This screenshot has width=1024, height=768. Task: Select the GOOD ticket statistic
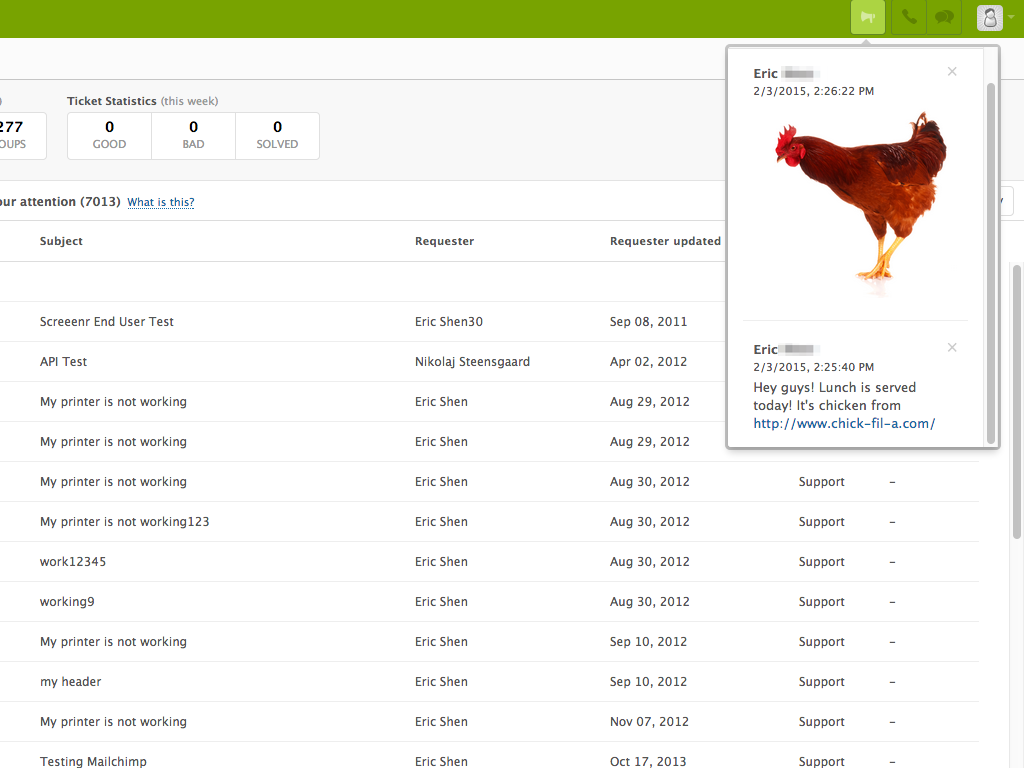click(108, 135)
